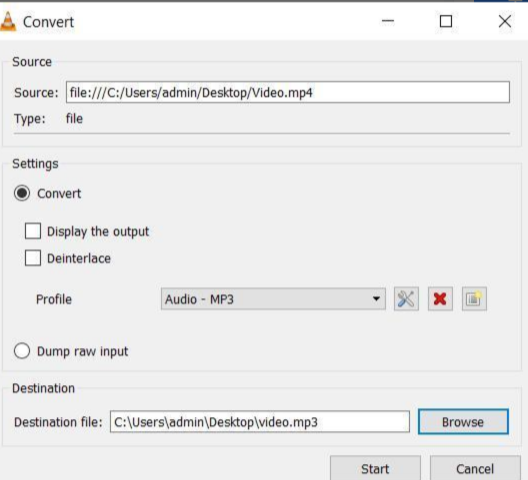Select the Dump raw input option
Image resolution: width=528 pixels, height=480 pixels.
(x=22, y=351)
